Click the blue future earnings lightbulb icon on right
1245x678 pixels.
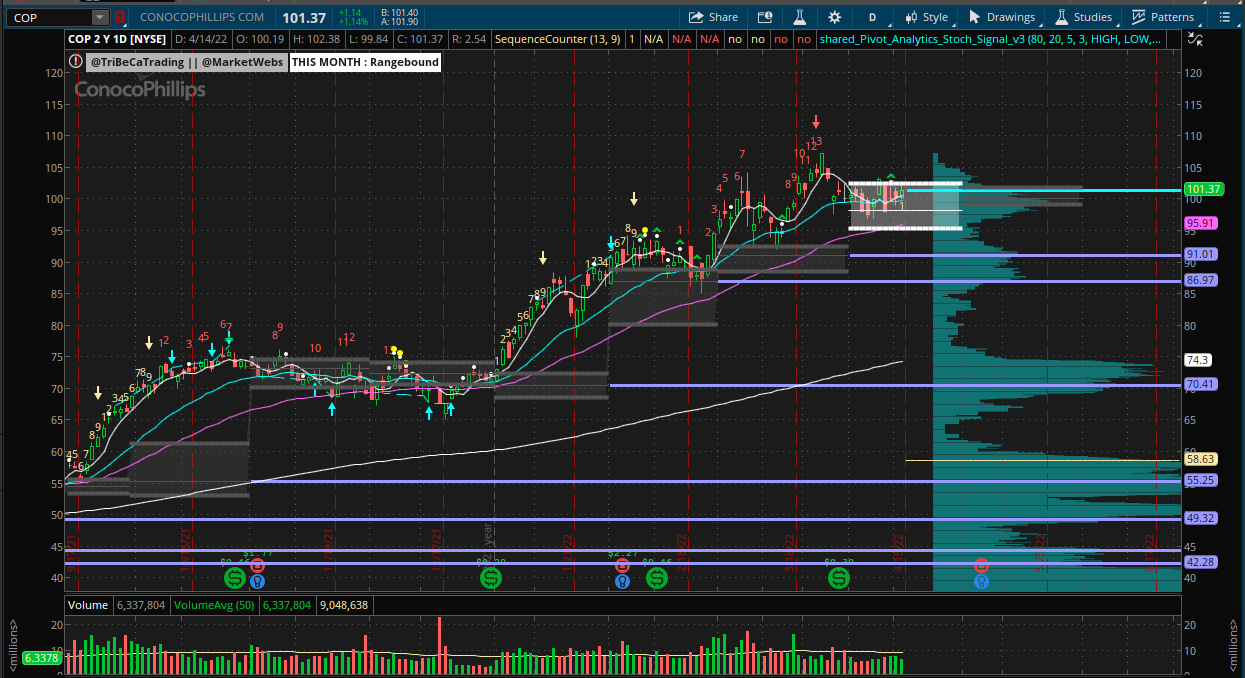(981, 580)
